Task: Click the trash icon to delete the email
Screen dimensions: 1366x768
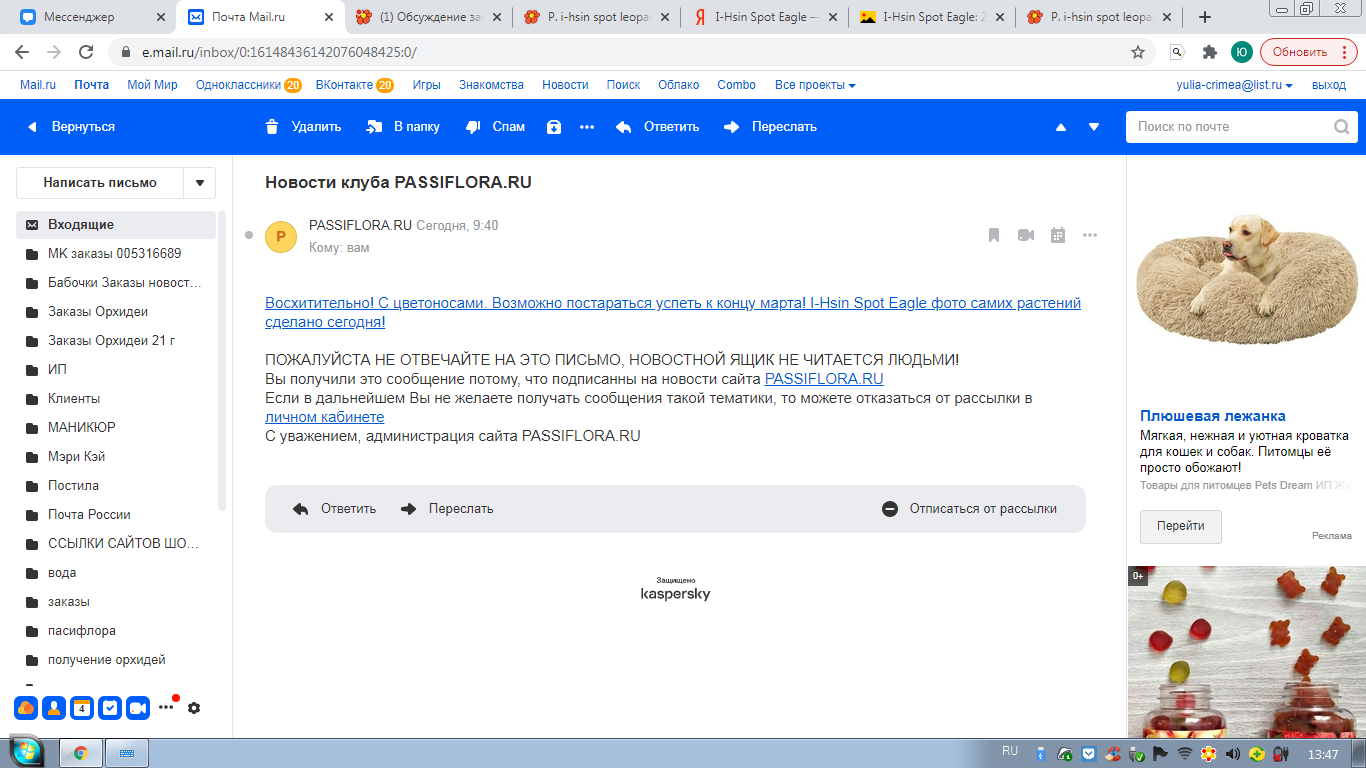Action: [272, 127]
